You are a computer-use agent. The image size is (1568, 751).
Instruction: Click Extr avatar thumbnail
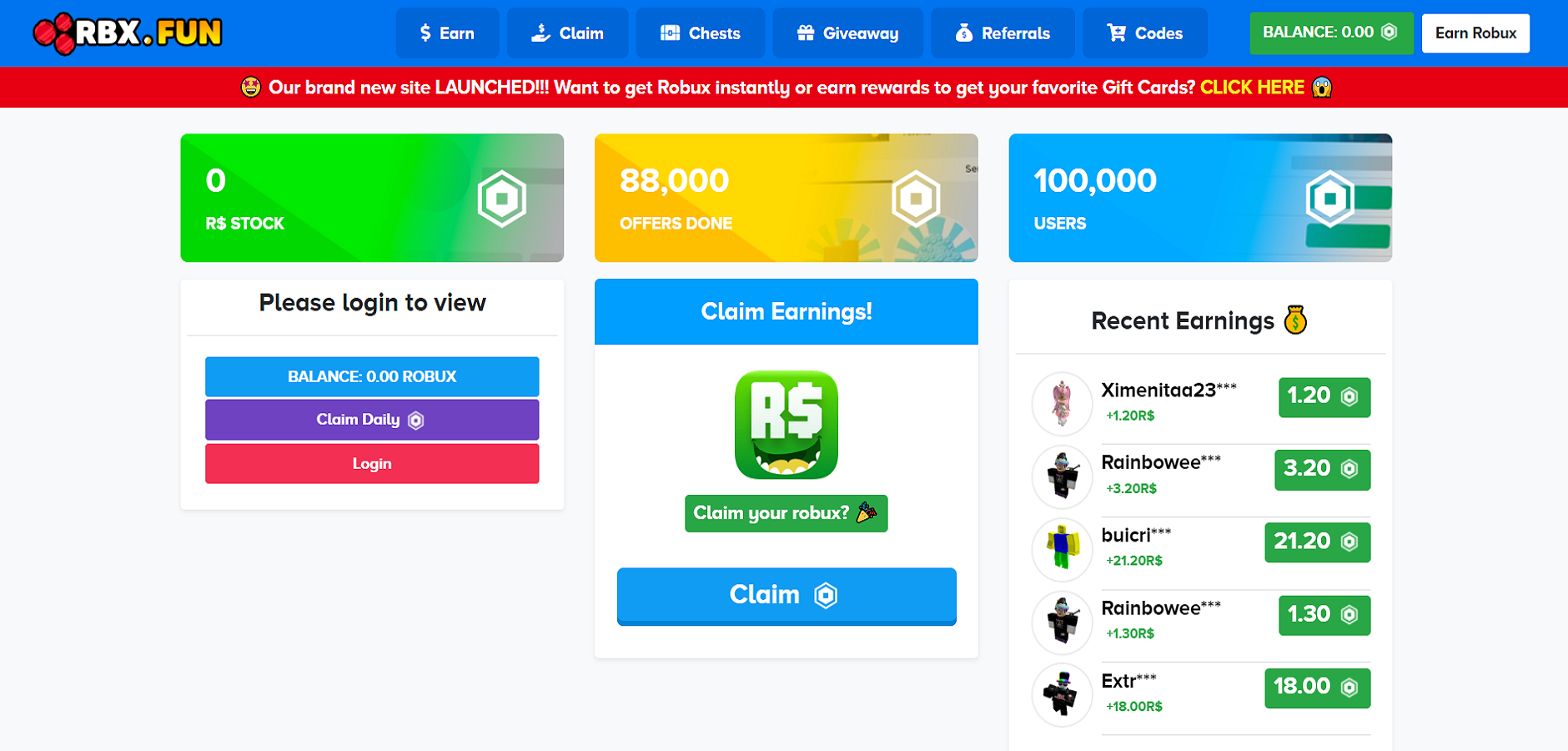tap(1062, 694)
